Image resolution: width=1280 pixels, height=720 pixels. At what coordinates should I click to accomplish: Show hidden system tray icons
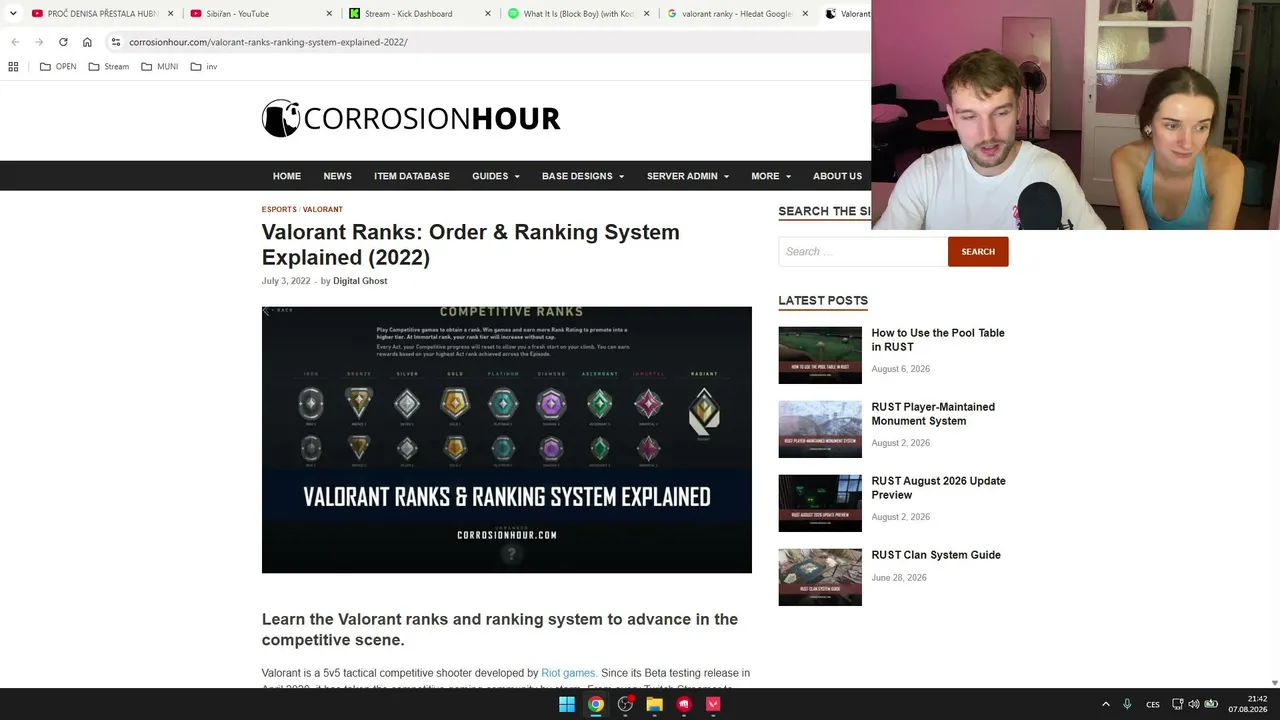[x=1106, y=704]
